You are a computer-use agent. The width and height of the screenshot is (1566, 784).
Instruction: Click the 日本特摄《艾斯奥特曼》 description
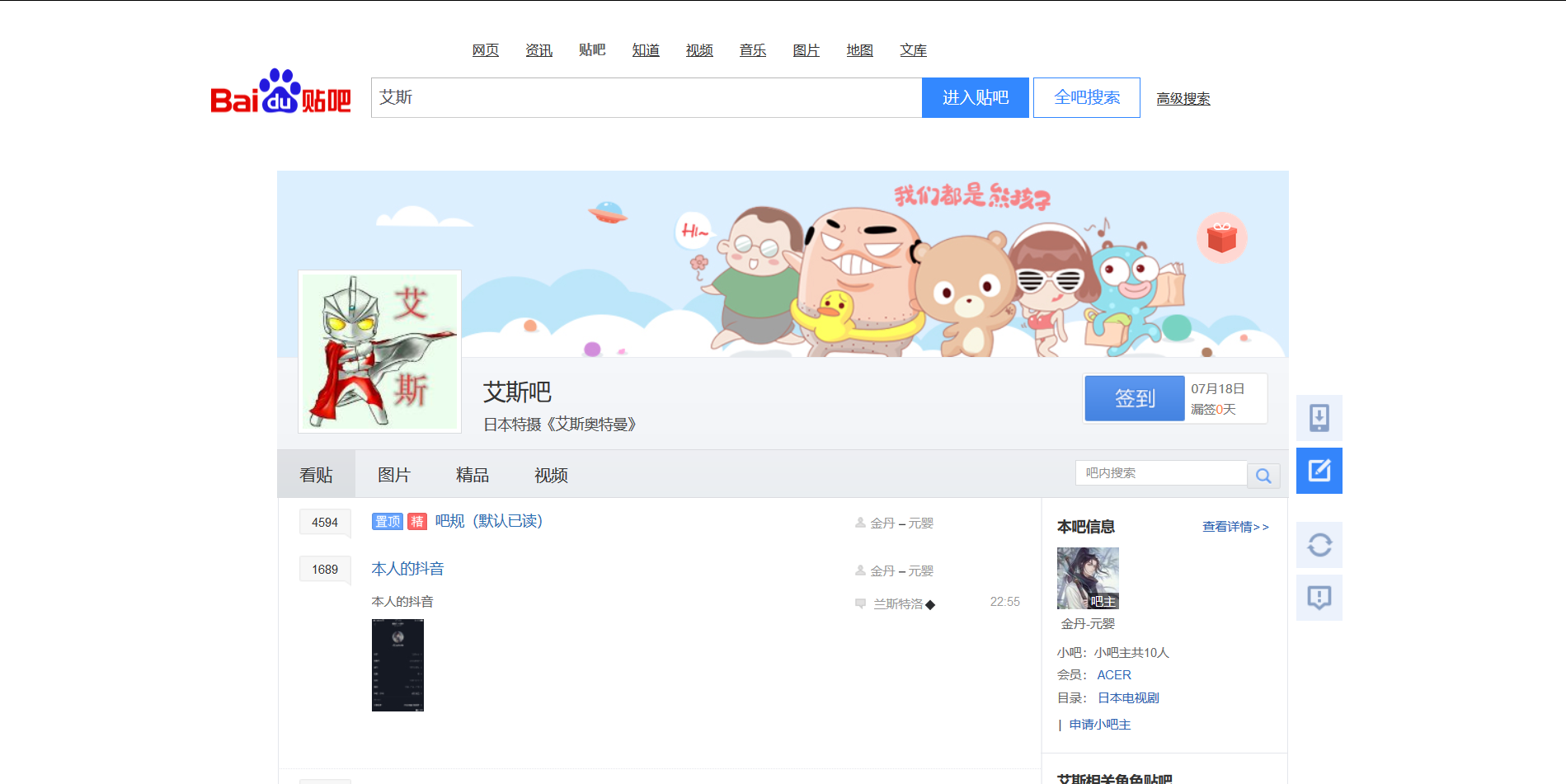coord(560,425)
